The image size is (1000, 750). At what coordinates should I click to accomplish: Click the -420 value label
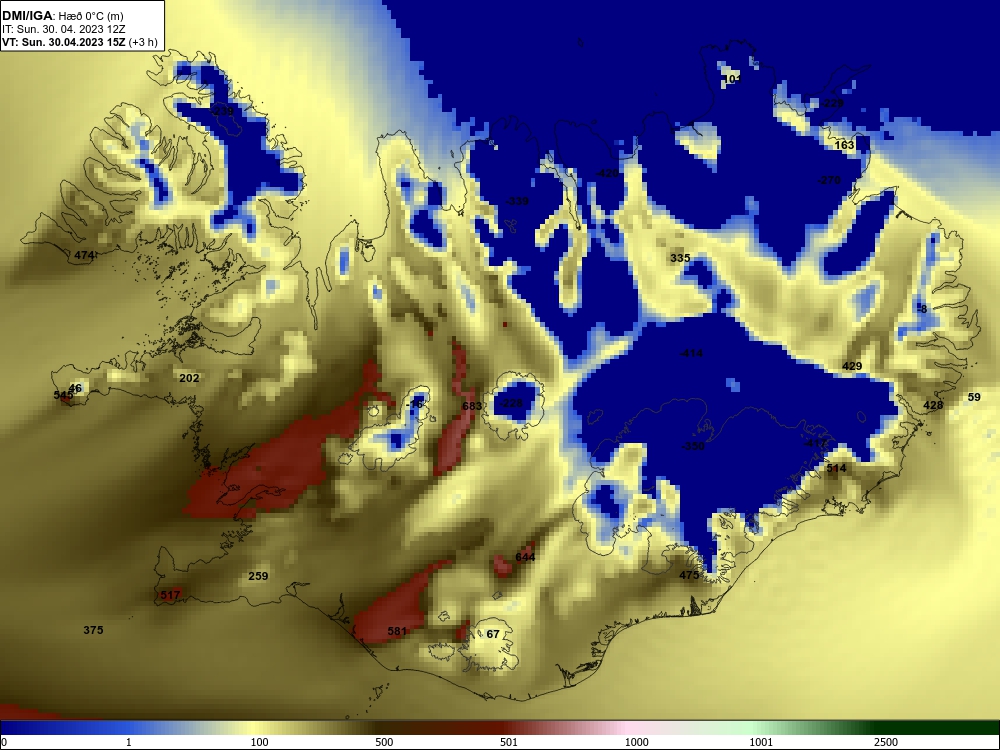pos(607,173)
